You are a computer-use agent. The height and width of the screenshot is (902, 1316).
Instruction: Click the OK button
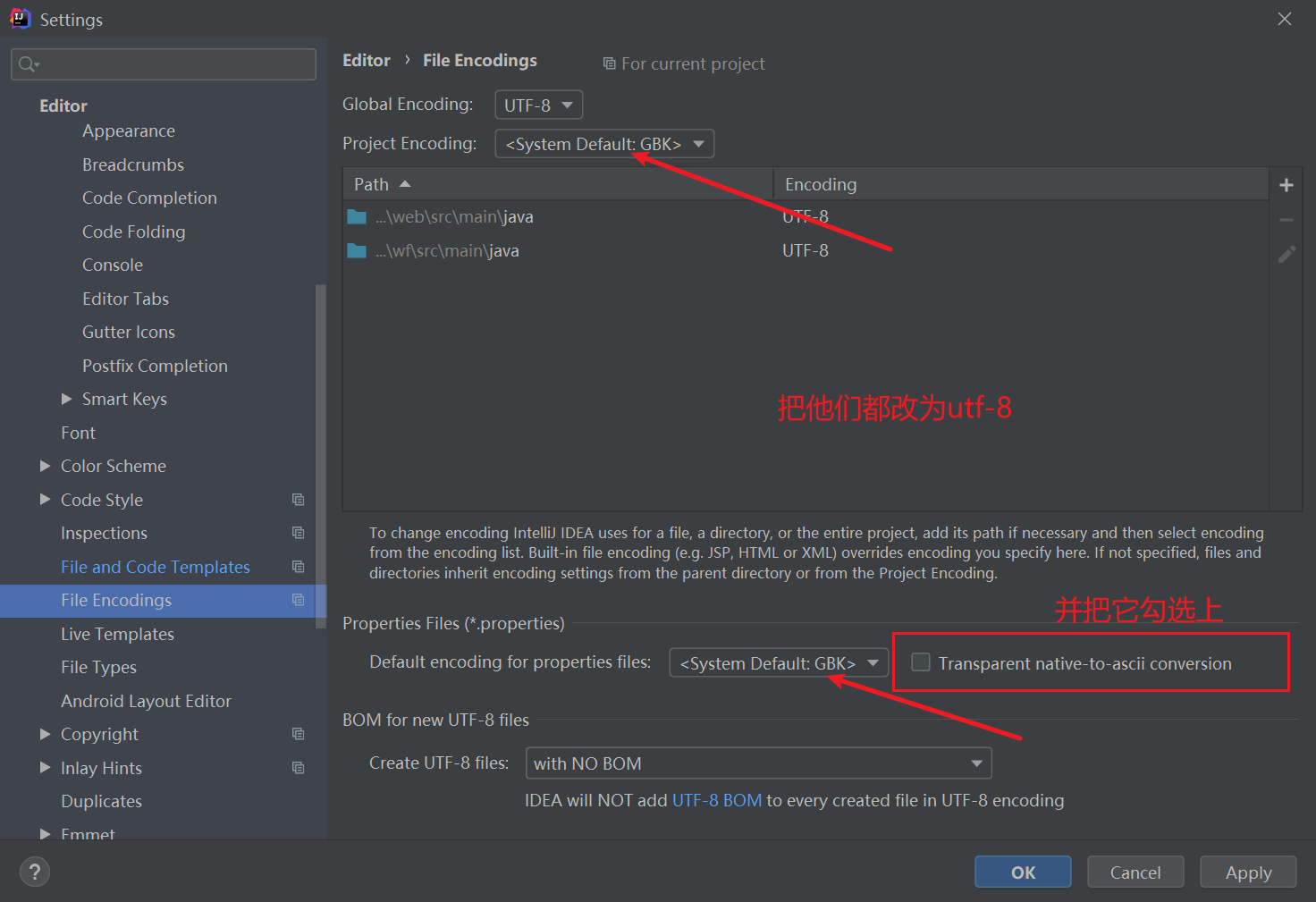[1023, 872]
